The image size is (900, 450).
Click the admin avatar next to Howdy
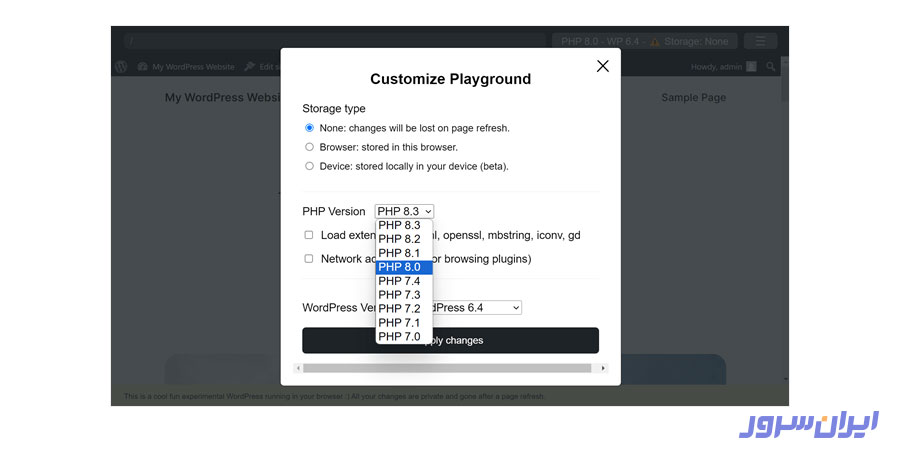[x=752, y=67]
